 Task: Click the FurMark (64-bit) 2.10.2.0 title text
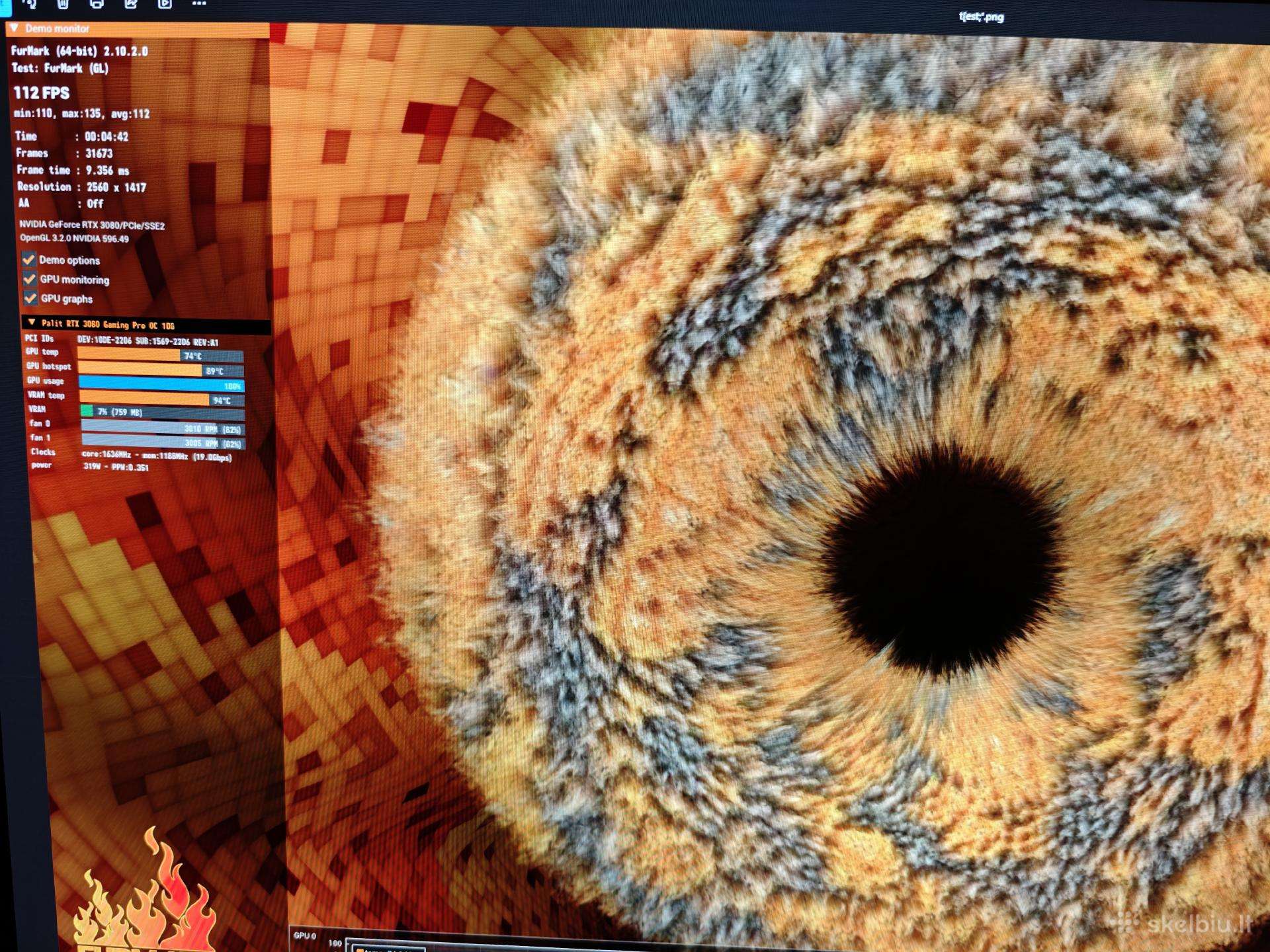pos(79,51)
